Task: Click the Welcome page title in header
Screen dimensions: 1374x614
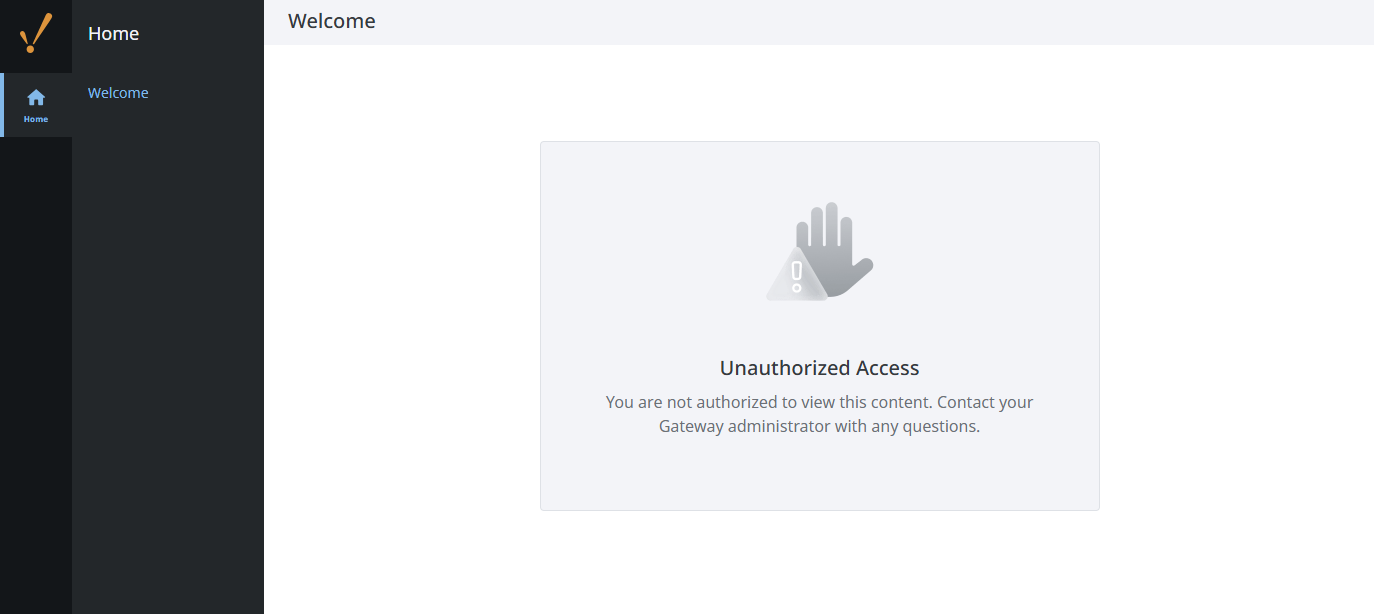Action: pos(332,21)
